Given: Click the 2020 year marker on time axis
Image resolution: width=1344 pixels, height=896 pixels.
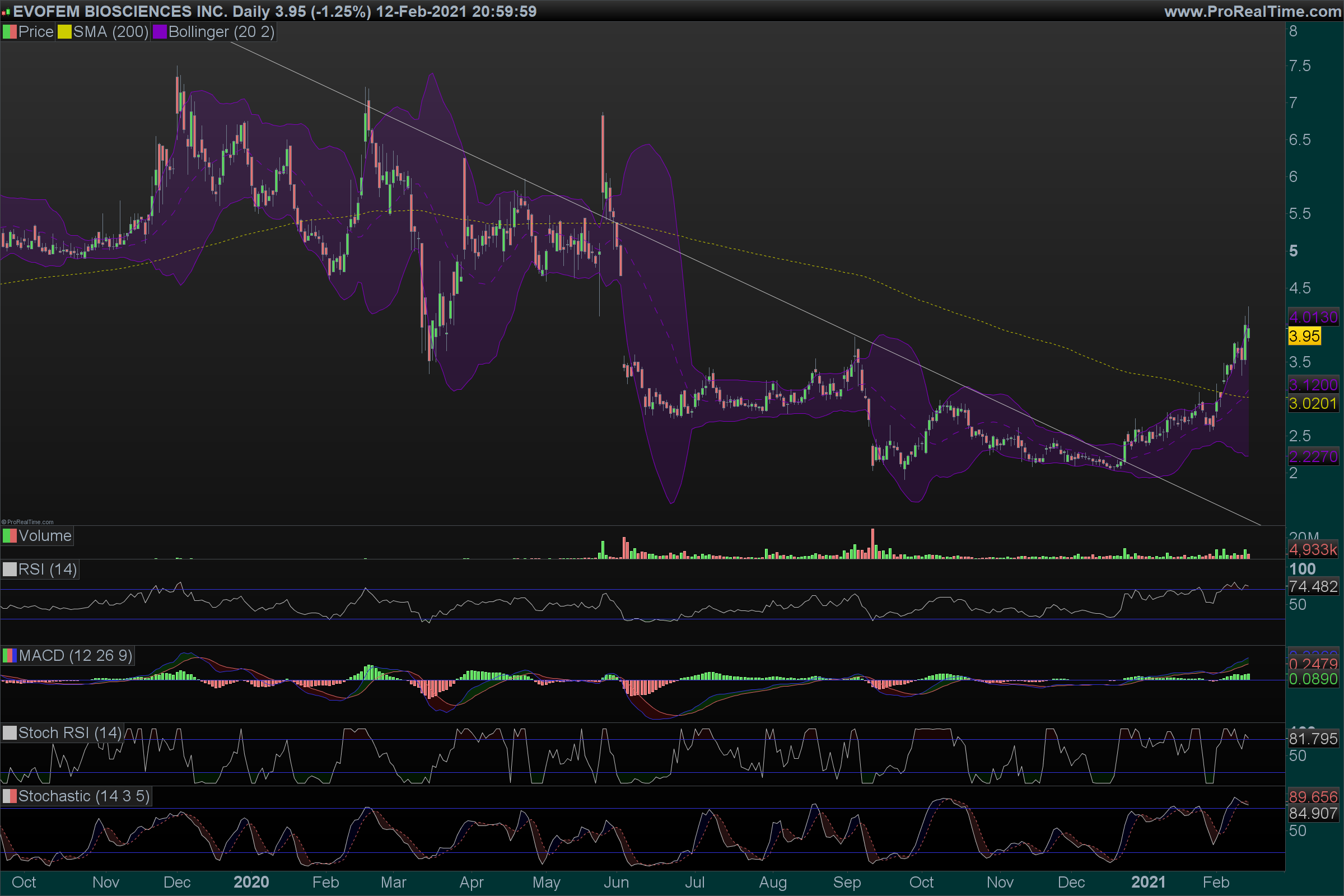Looking at the screenshot, I should [251, 883].
